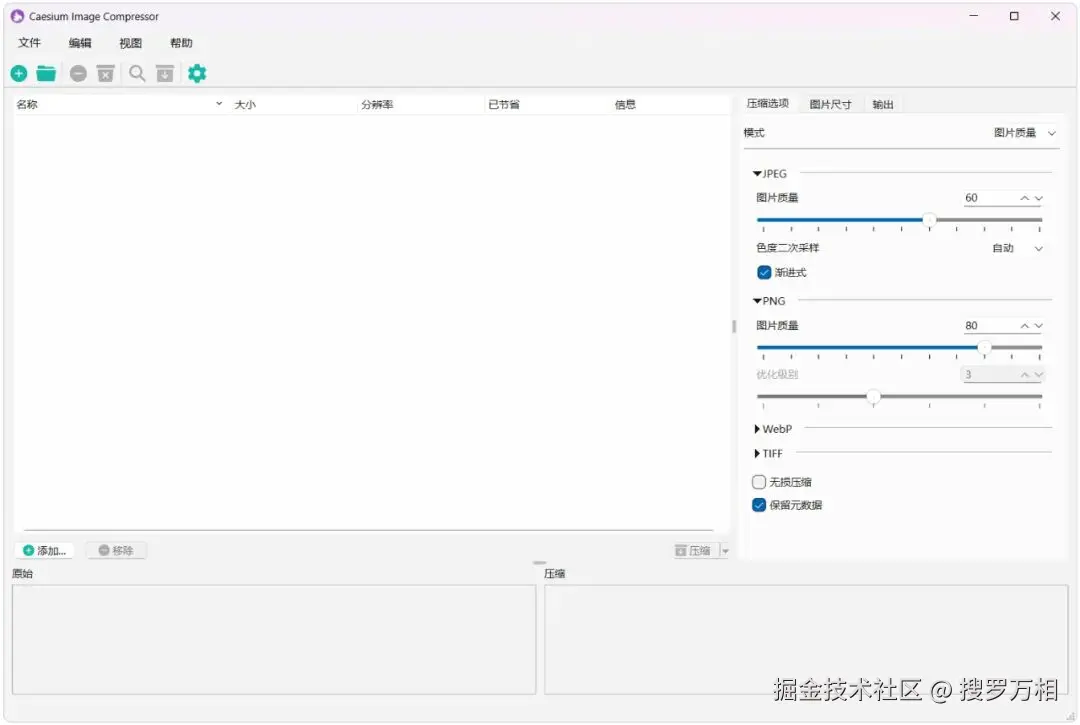This screenshot has width=1080, height=725.
Task: Click the export archive icon on toolbar
Action: [x=165, y=73]
